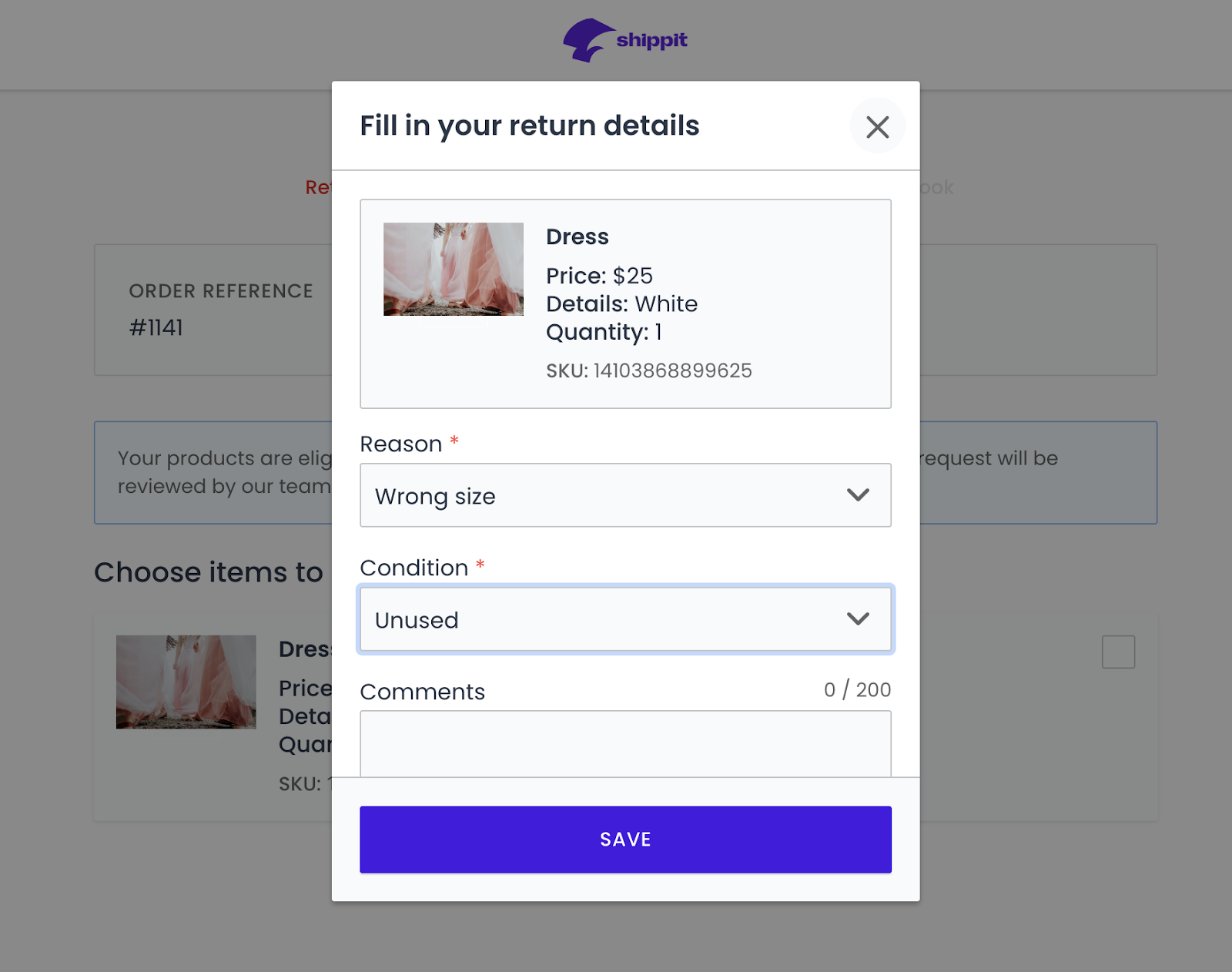Close the return details dialog
1232x972 pixels.
(x=877, y=126)
